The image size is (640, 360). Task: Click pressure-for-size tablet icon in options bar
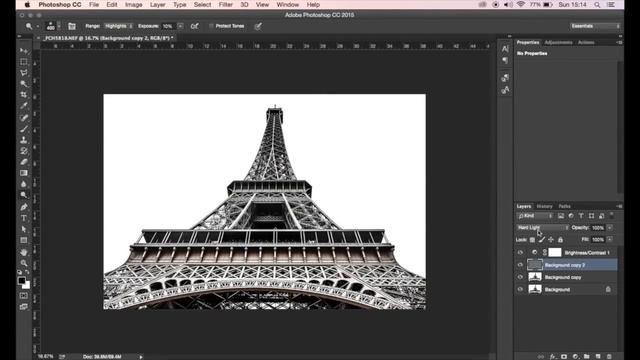point(258,26)
